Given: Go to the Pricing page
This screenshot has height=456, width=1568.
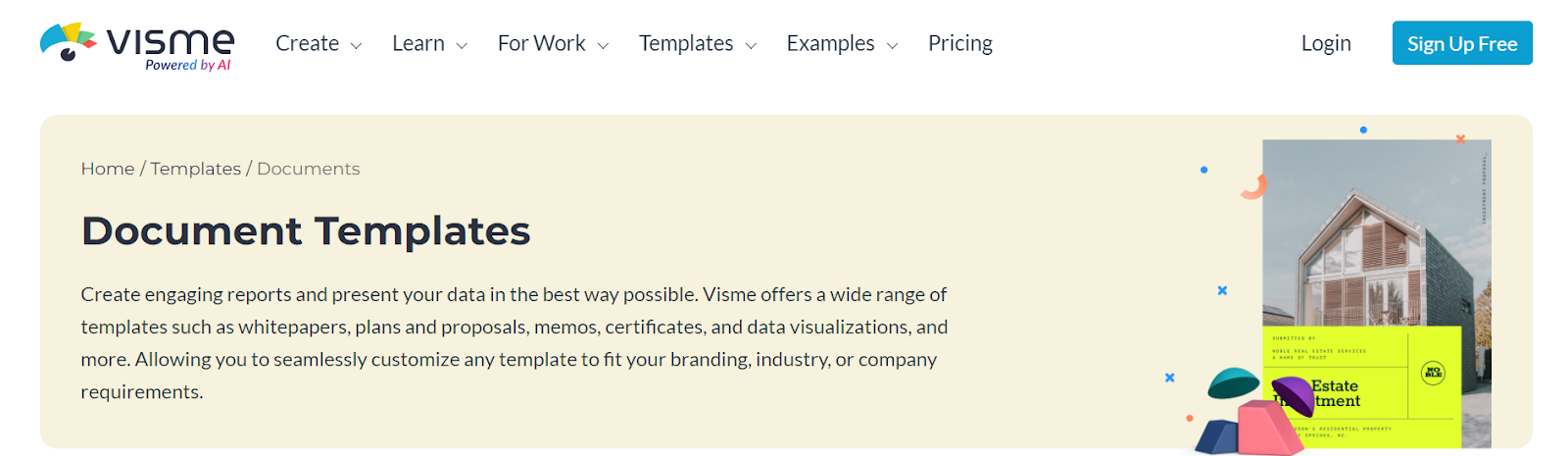Looking at the screenshot, I should [960, 43].
